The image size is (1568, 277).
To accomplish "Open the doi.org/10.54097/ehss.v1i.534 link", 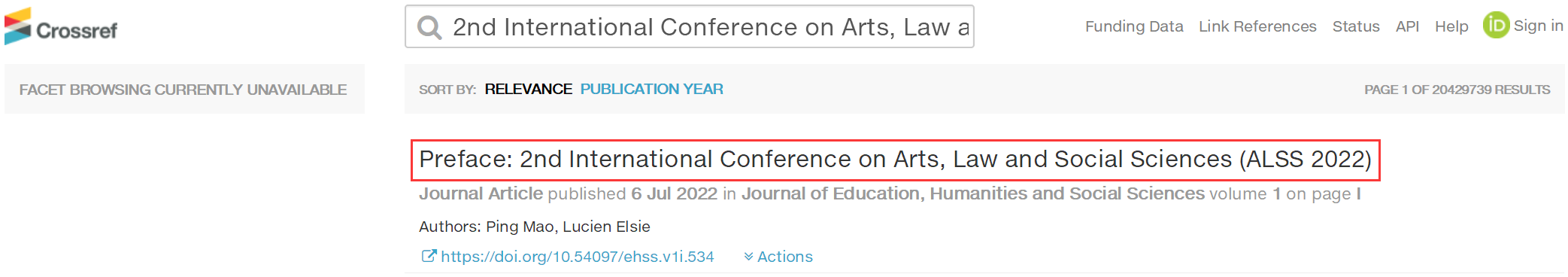I will [577, 257].
